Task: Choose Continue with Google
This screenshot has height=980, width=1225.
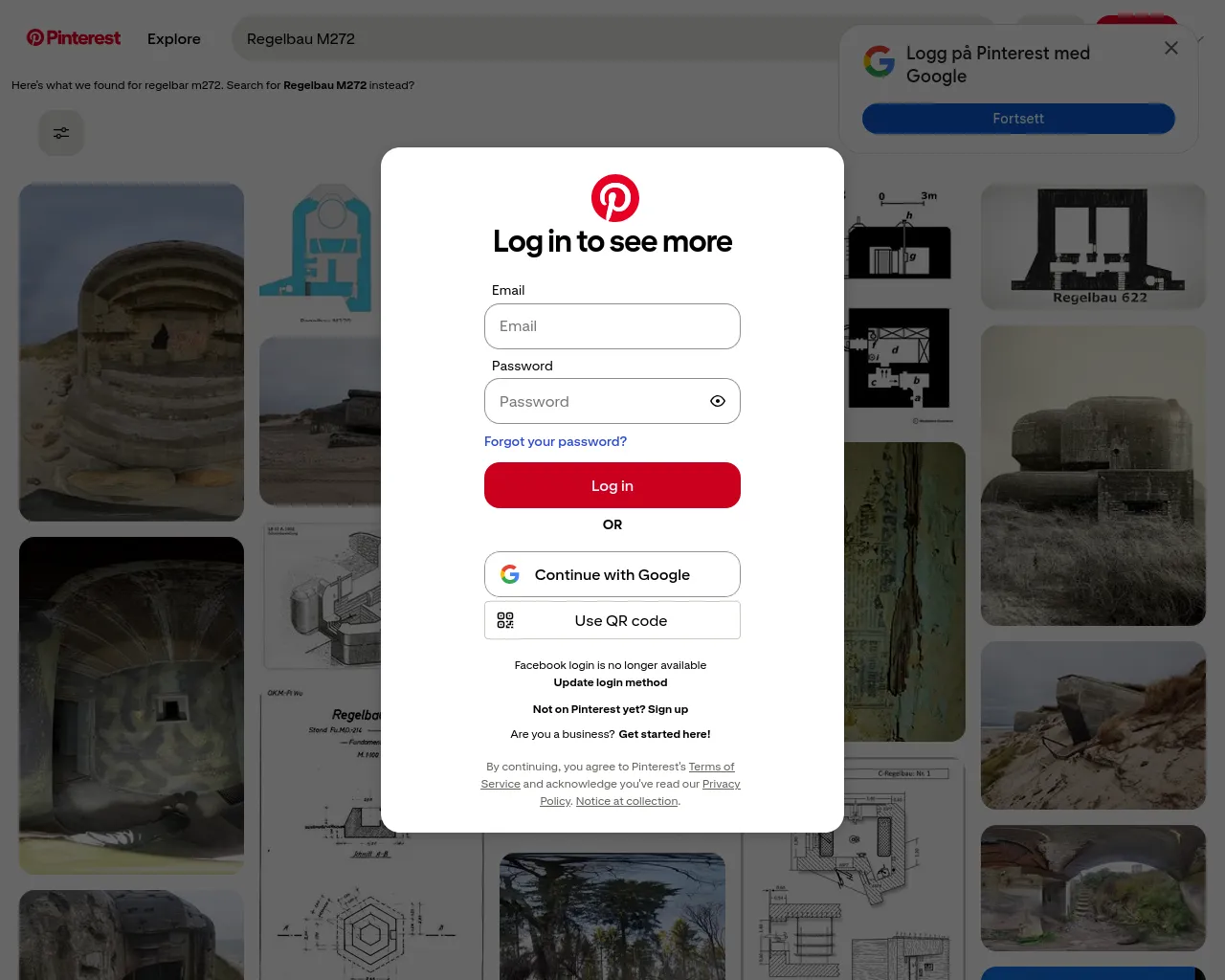Action: pos(612,574)
